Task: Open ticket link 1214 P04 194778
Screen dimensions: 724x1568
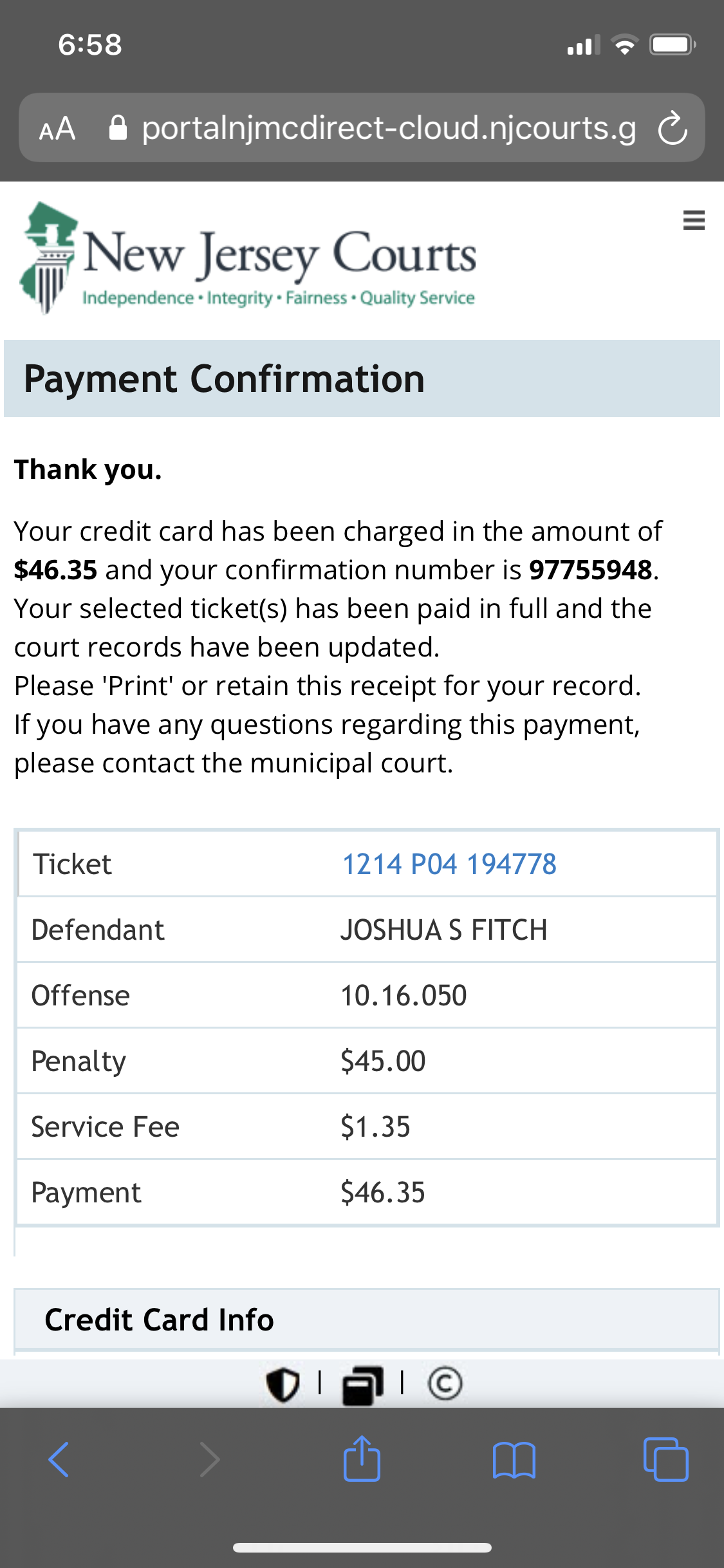Action: click(449, 864)
